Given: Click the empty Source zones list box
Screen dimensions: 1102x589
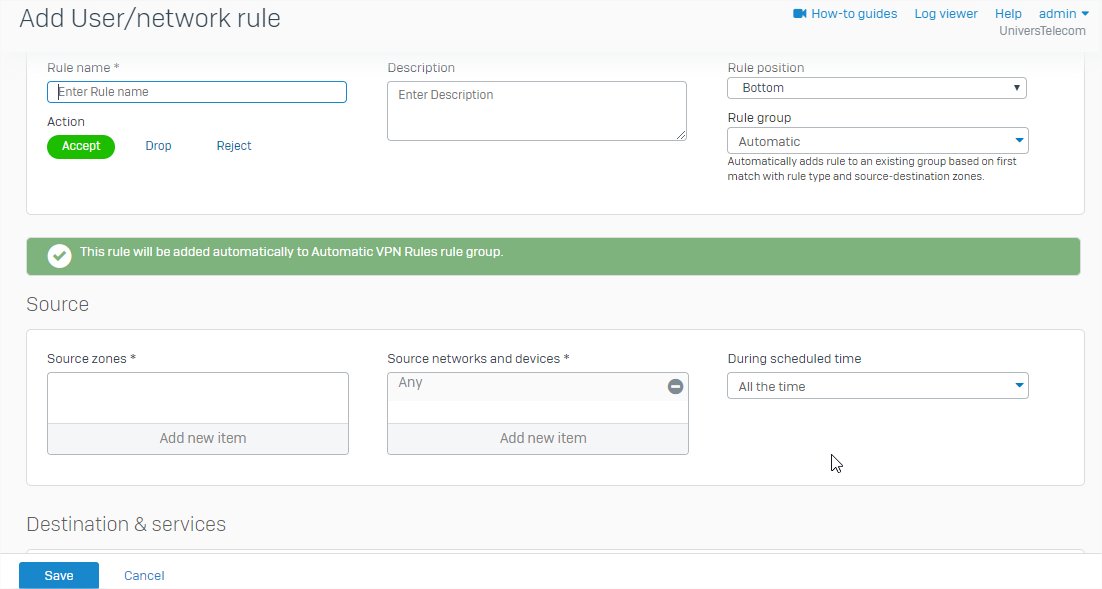Looking at the screenshot, I should click(x=198, y=398).
